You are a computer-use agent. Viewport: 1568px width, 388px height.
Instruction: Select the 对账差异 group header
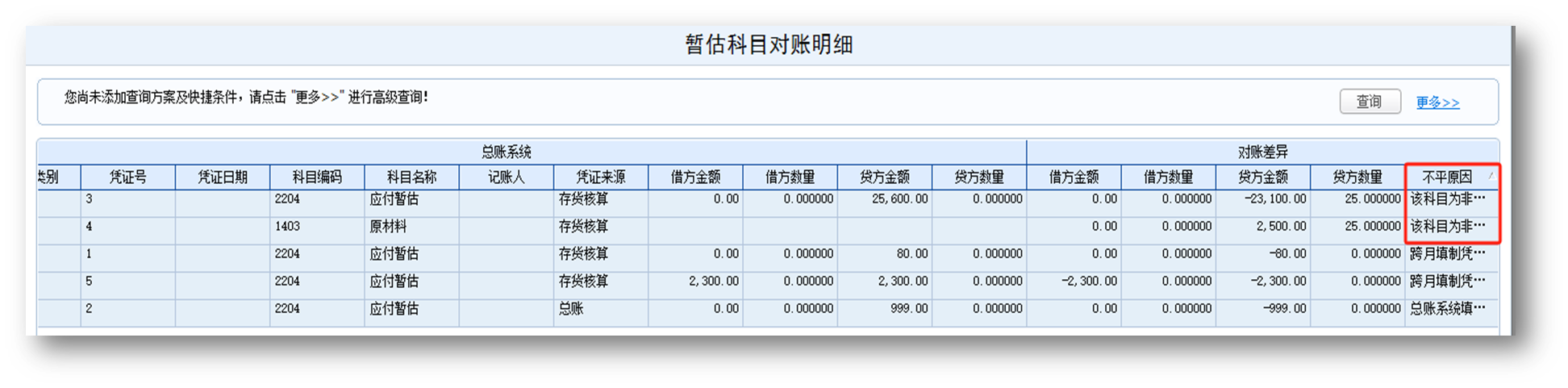click(x=1262, y=152)
